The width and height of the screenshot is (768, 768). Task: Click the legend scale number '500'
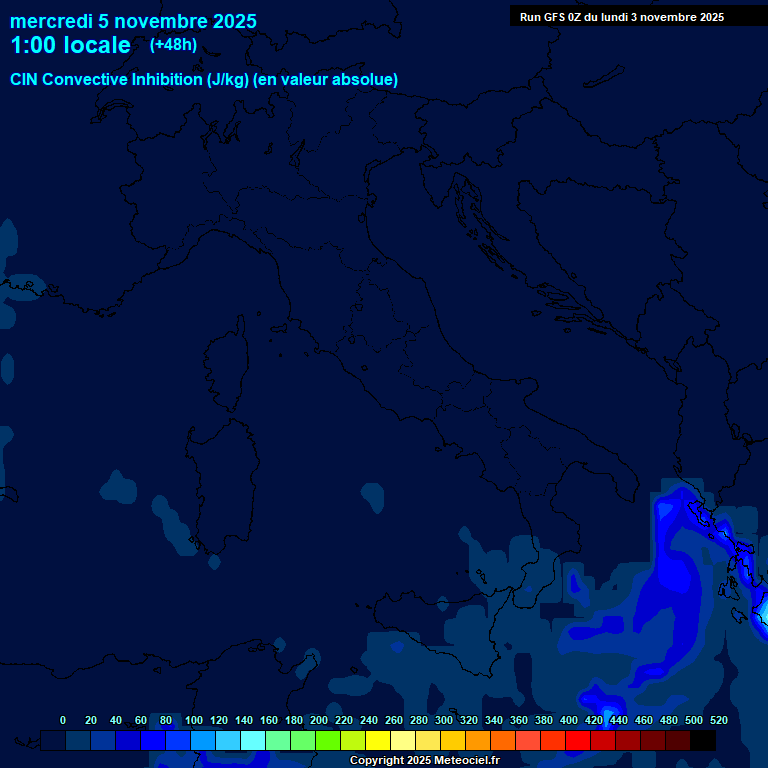click(694, 720)
